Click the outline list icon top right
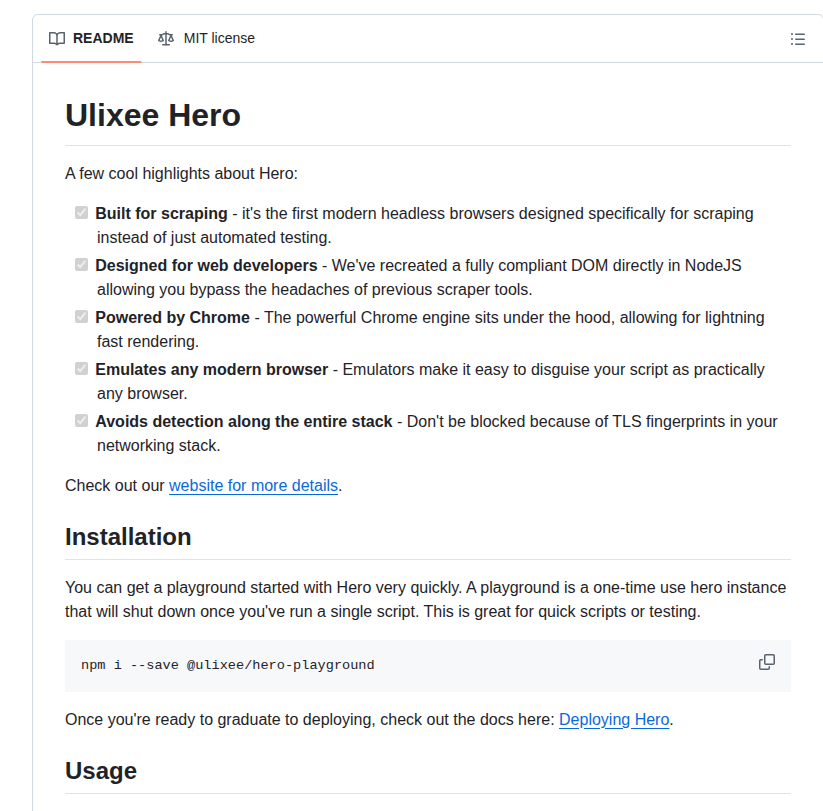 pyautogui.click(x=798, y=38)
